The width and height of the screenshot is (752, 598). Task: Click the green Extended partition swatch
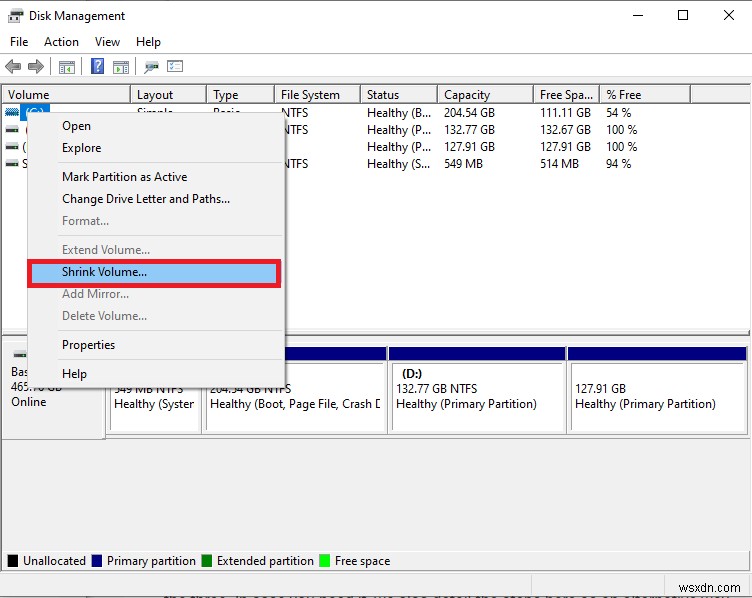coord(207,561)
